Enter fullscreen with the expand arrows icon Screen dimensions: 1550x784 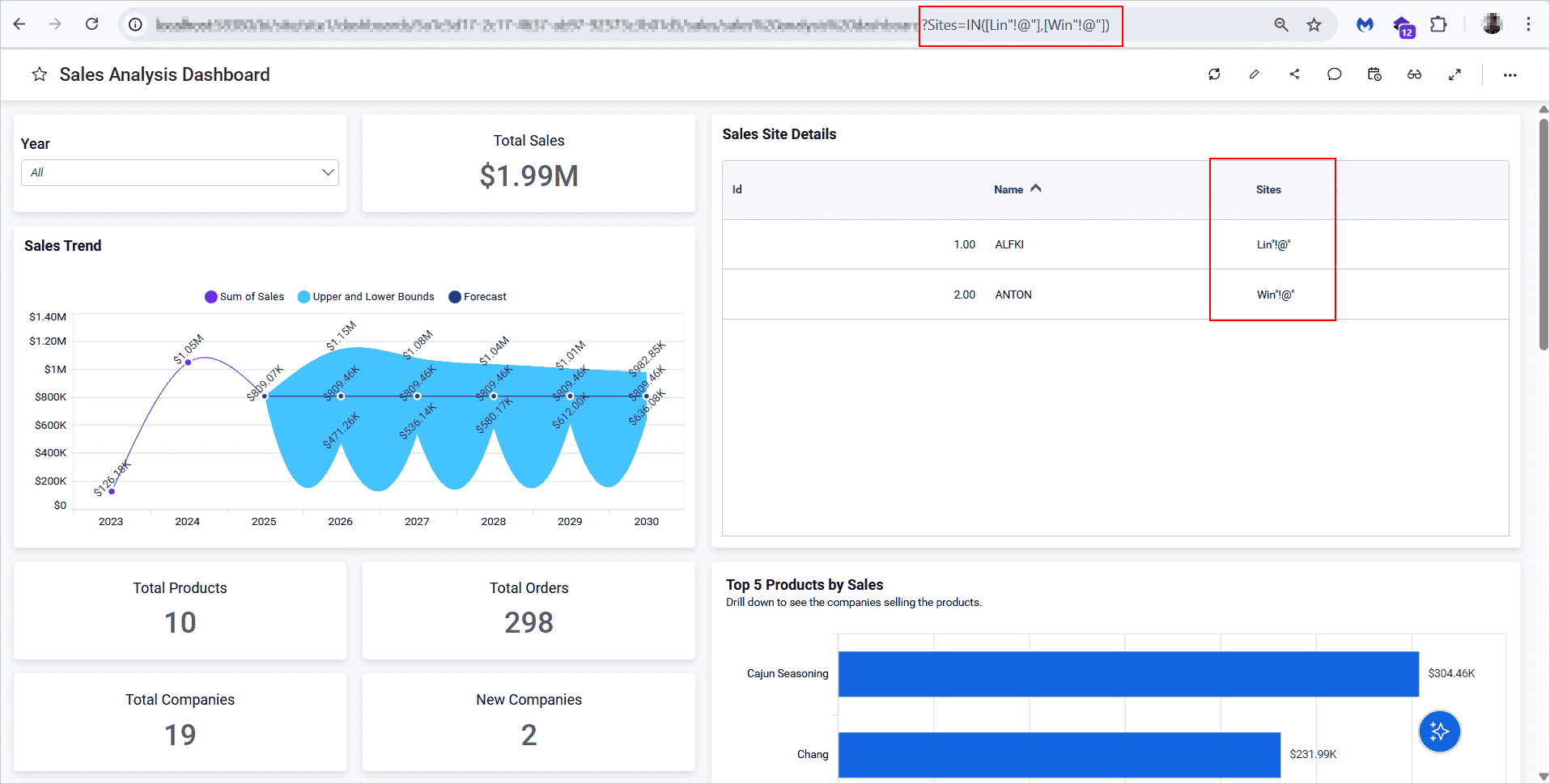1454,74
